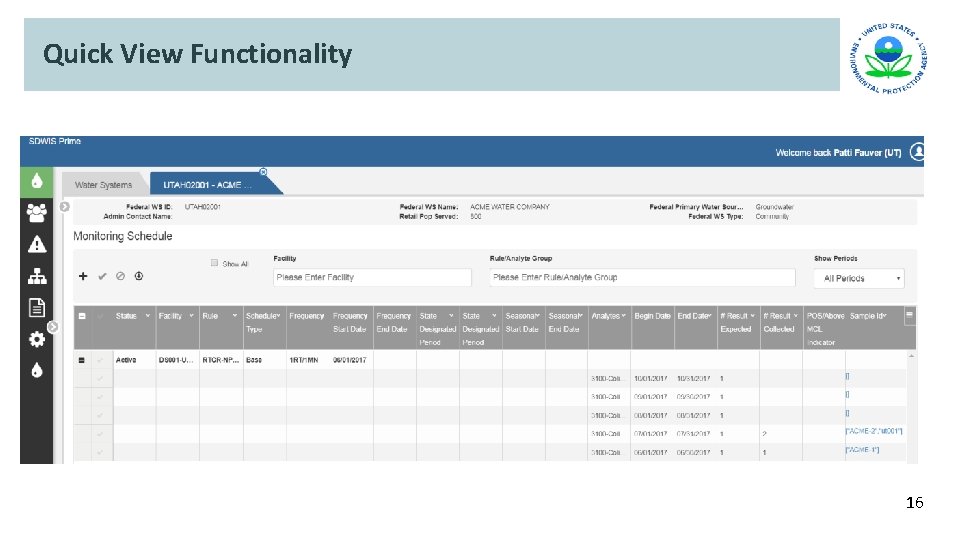Sort by the Frequency column header
Screen dimensions: 960x540
click(x=307, y=316)
